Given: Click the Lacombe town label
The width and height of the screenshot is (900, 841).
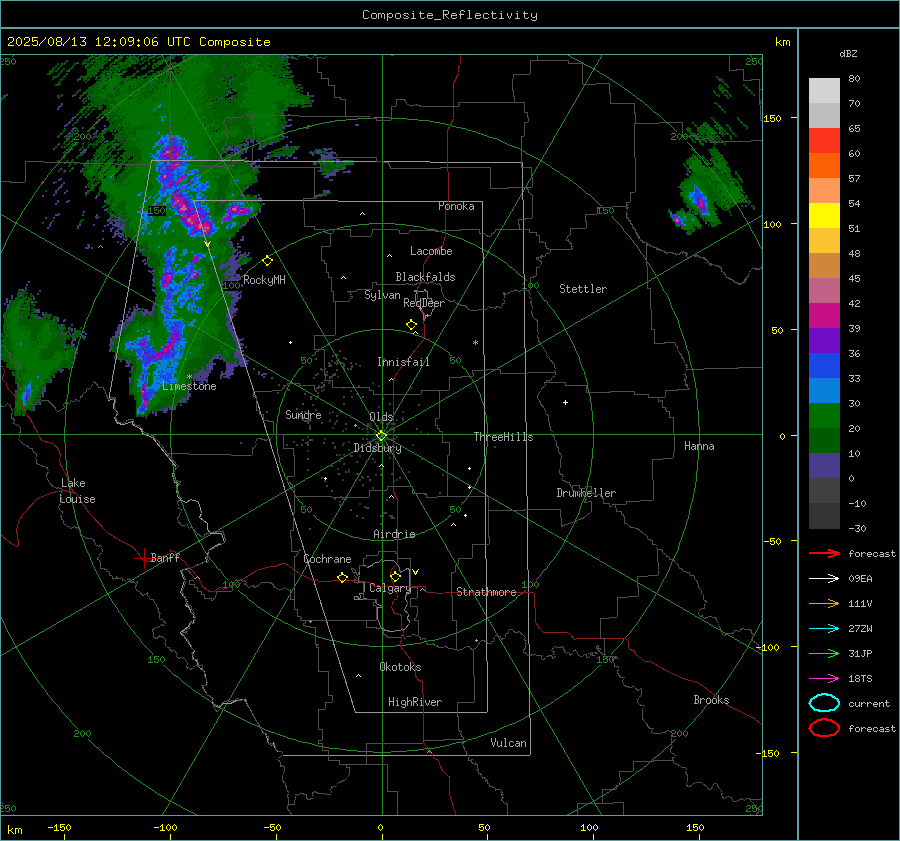Looking at the screenshot, I should click(x=431, y=251).
